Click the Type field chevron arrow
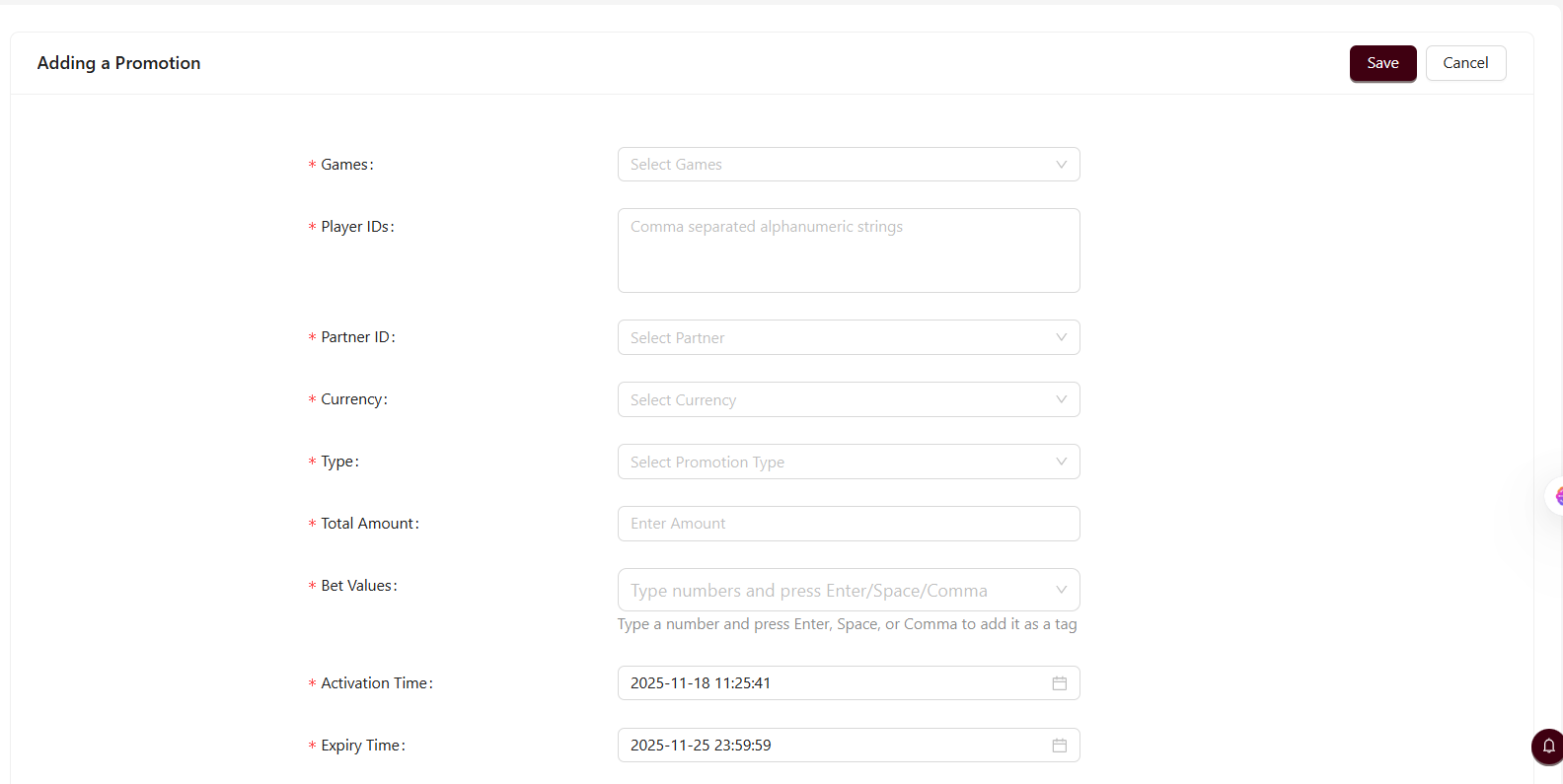Screen dimensions: 1563x784 (1061, 462)
